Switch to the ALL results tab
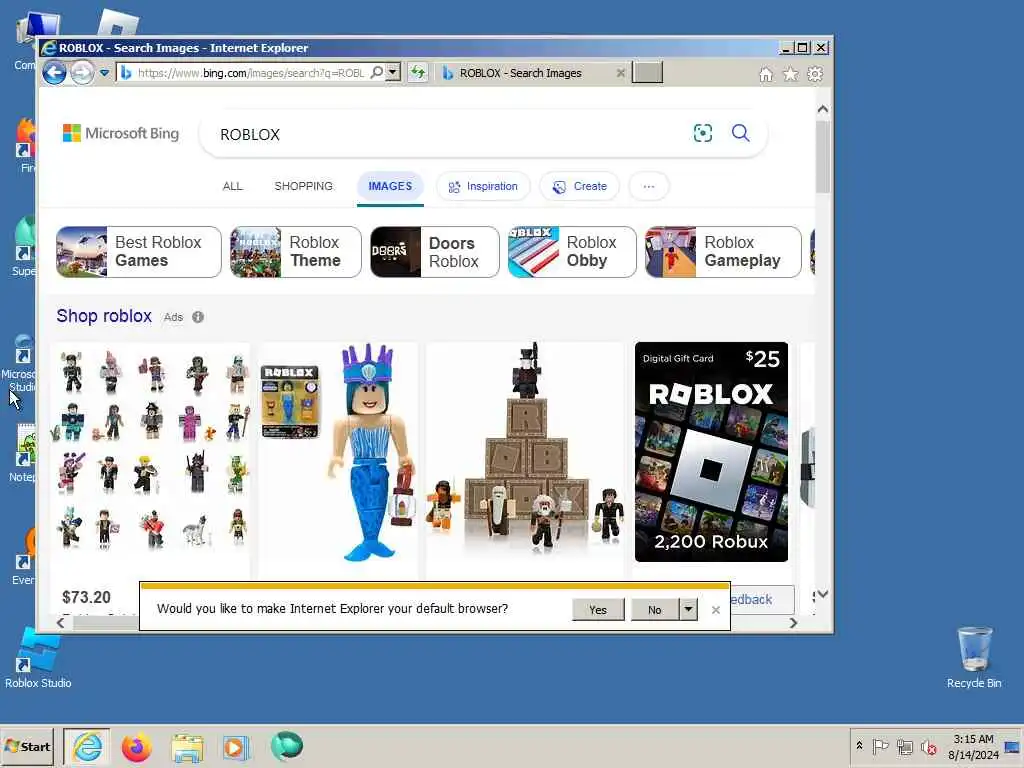Screen dimensions: 1024x768 click(x=232, y=186)
